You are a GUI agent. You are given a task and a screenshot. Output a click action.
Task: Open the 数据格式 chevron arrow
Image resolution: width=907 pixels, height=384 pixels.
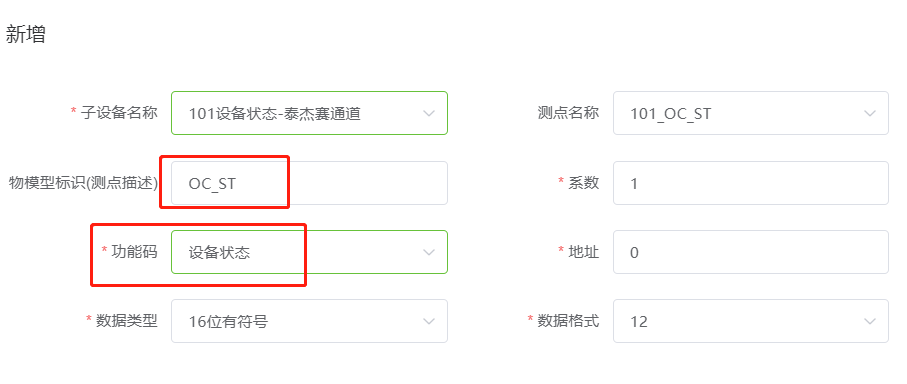click(870, 321)
